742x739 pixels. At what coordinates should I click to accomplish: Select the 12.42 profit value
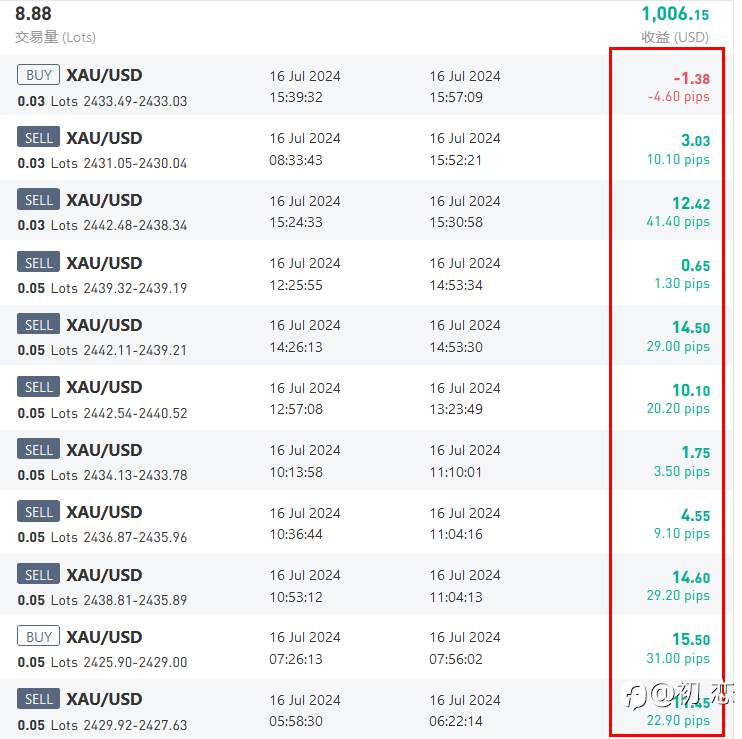pyautogui.click(x=691, y=203)
